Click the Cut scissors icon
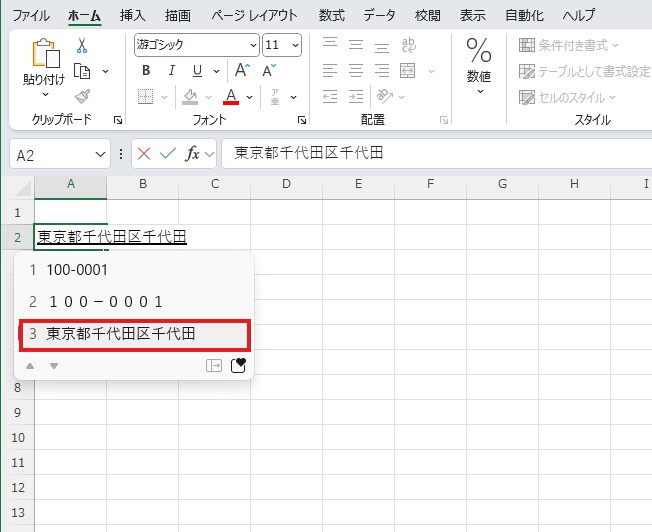Viewport: 652px width, 532px height. click(82, 45)
